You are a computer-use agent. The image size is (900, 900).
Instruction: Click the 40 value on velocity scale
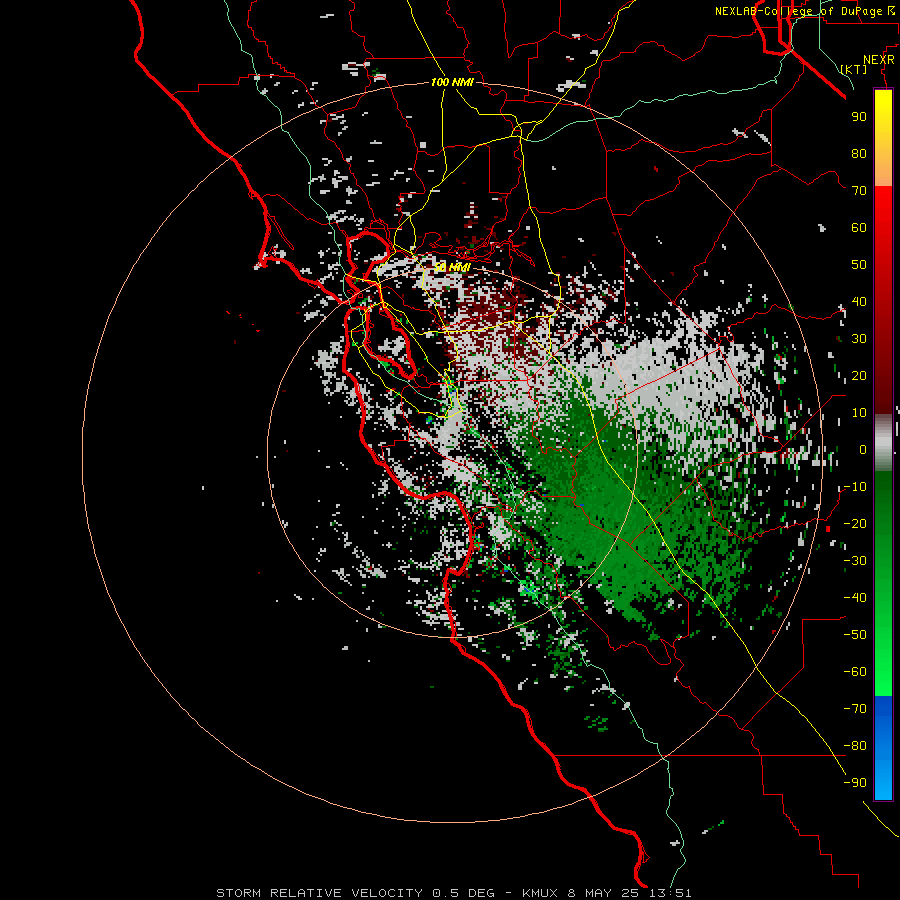[859, 301]
